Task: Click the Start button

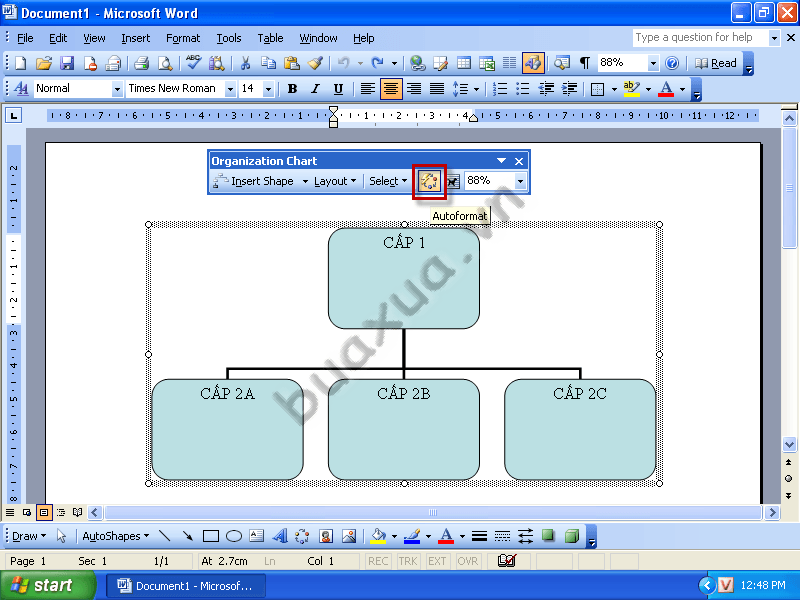Action: click(48, 585)
